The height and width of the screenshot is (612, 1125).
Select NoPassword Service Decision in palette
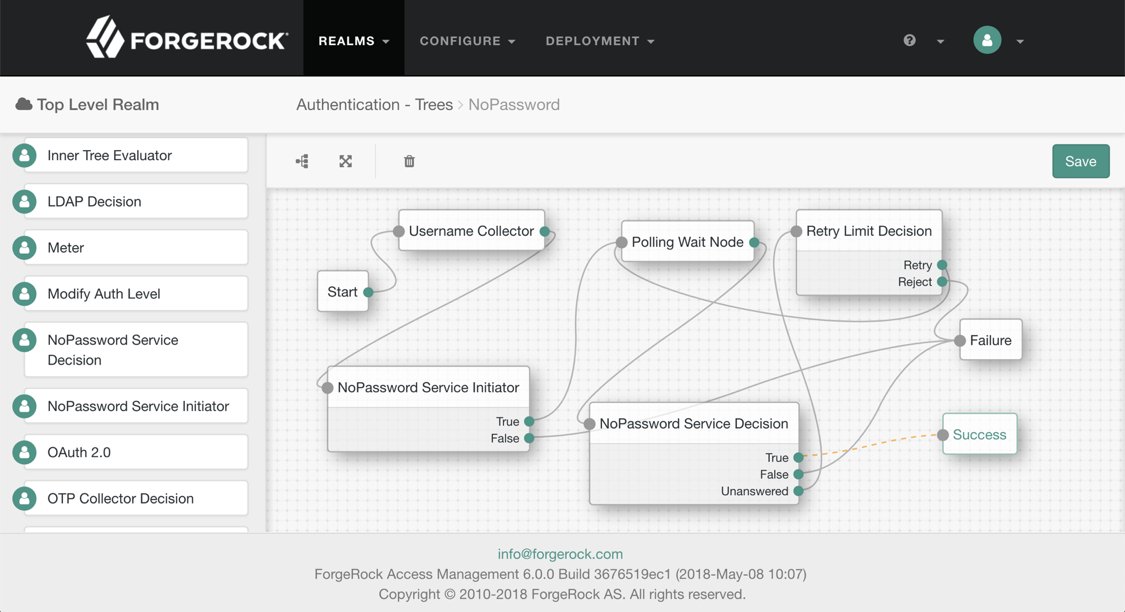click(x=136, y=349)
